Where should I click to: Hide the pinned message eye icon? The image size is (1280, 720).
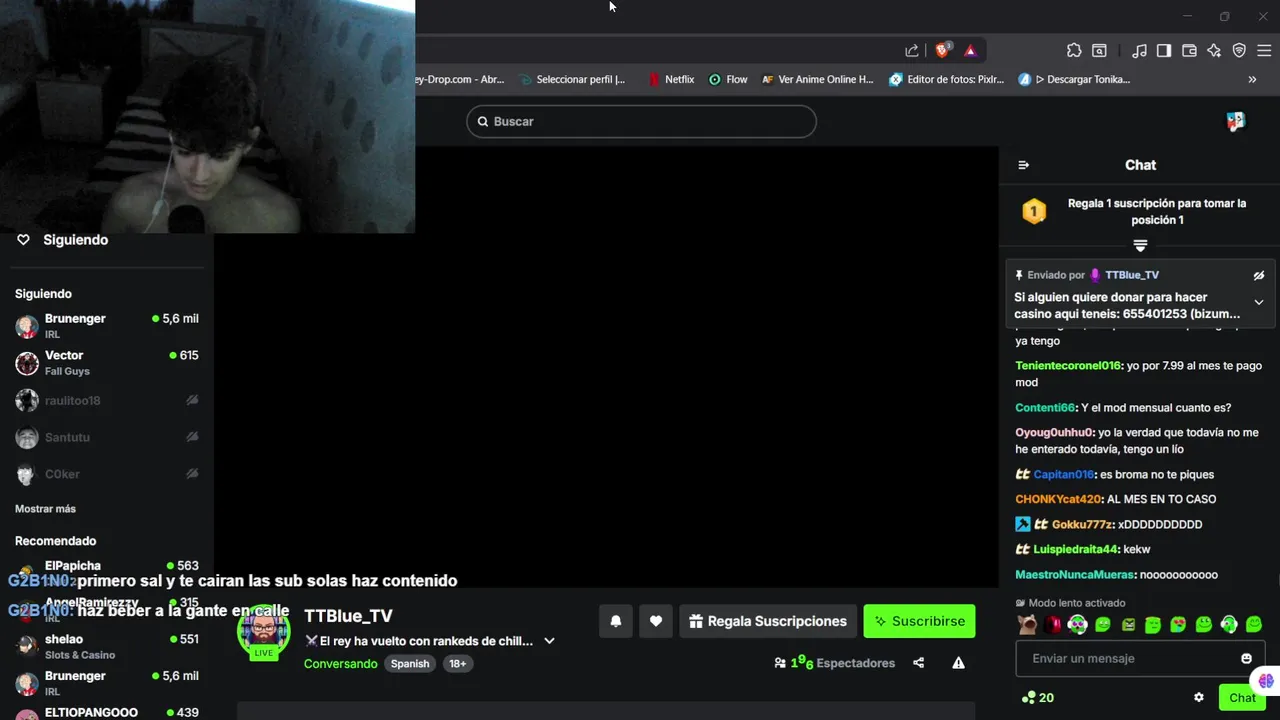(1259, 275)
